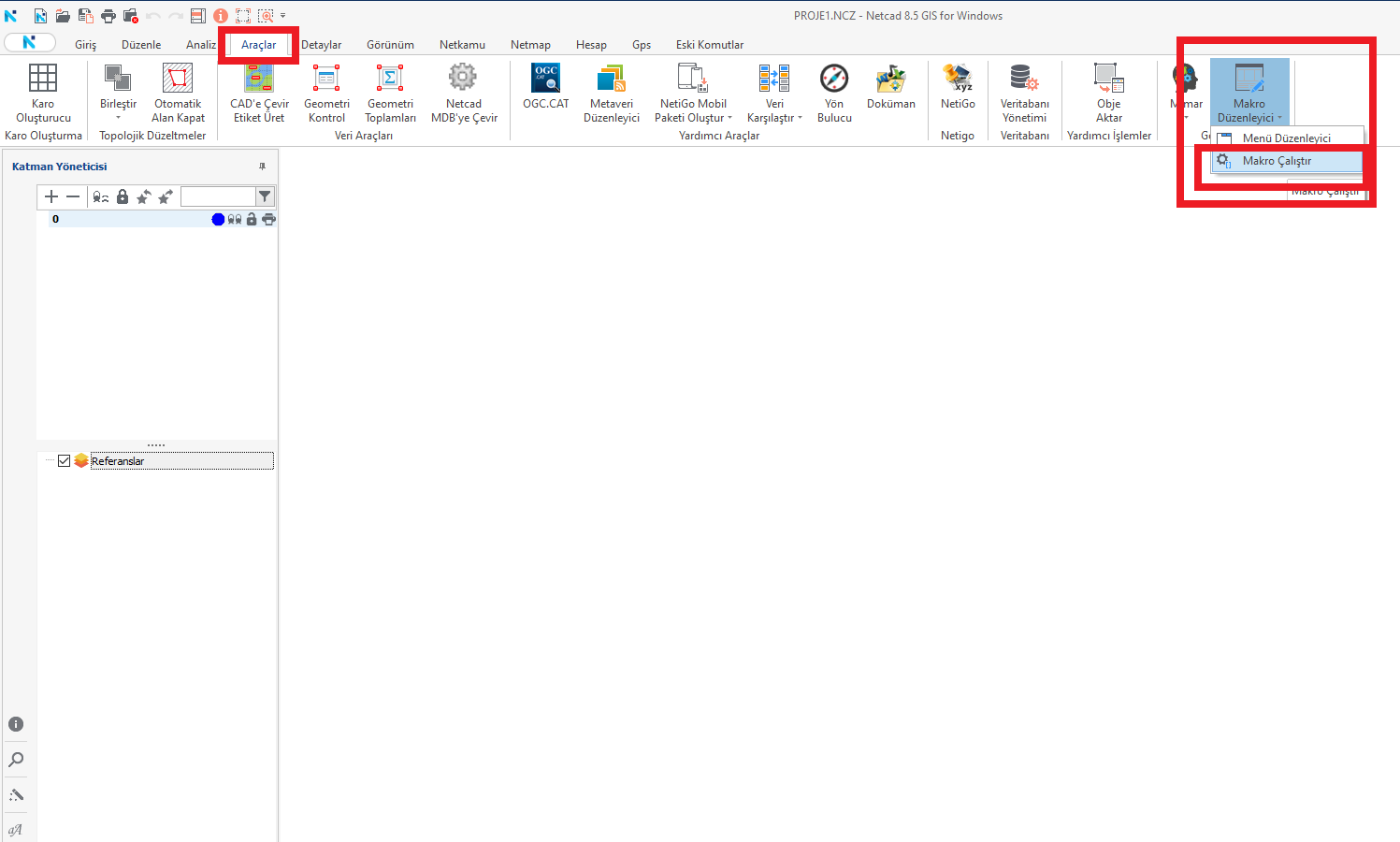This screenshot has height=842, width=1400.
Task: Open the quick access toolbar customize arrow
Action: [283, 16]
